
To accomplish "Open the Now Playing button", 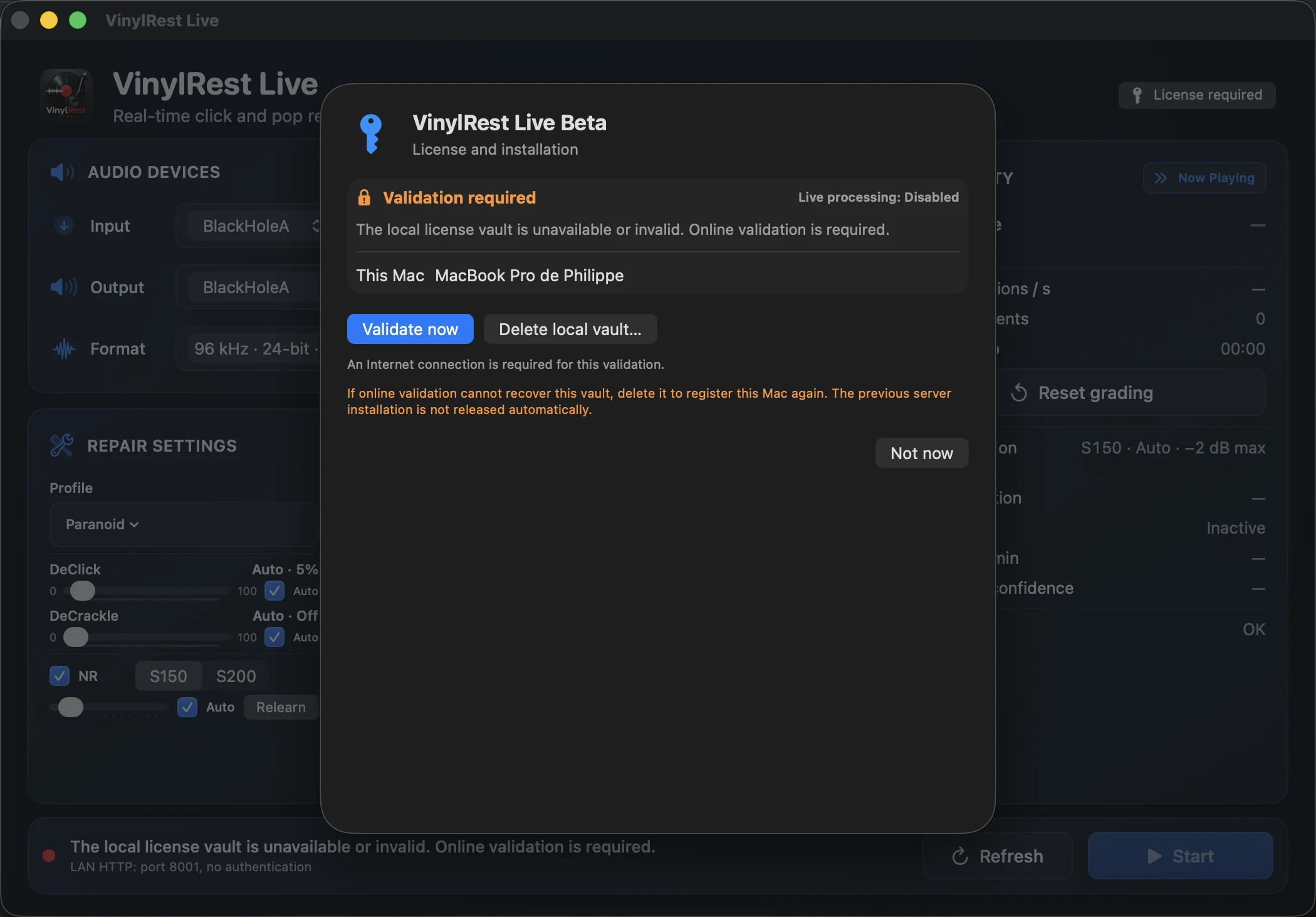I will click(x=1204, y=178).
